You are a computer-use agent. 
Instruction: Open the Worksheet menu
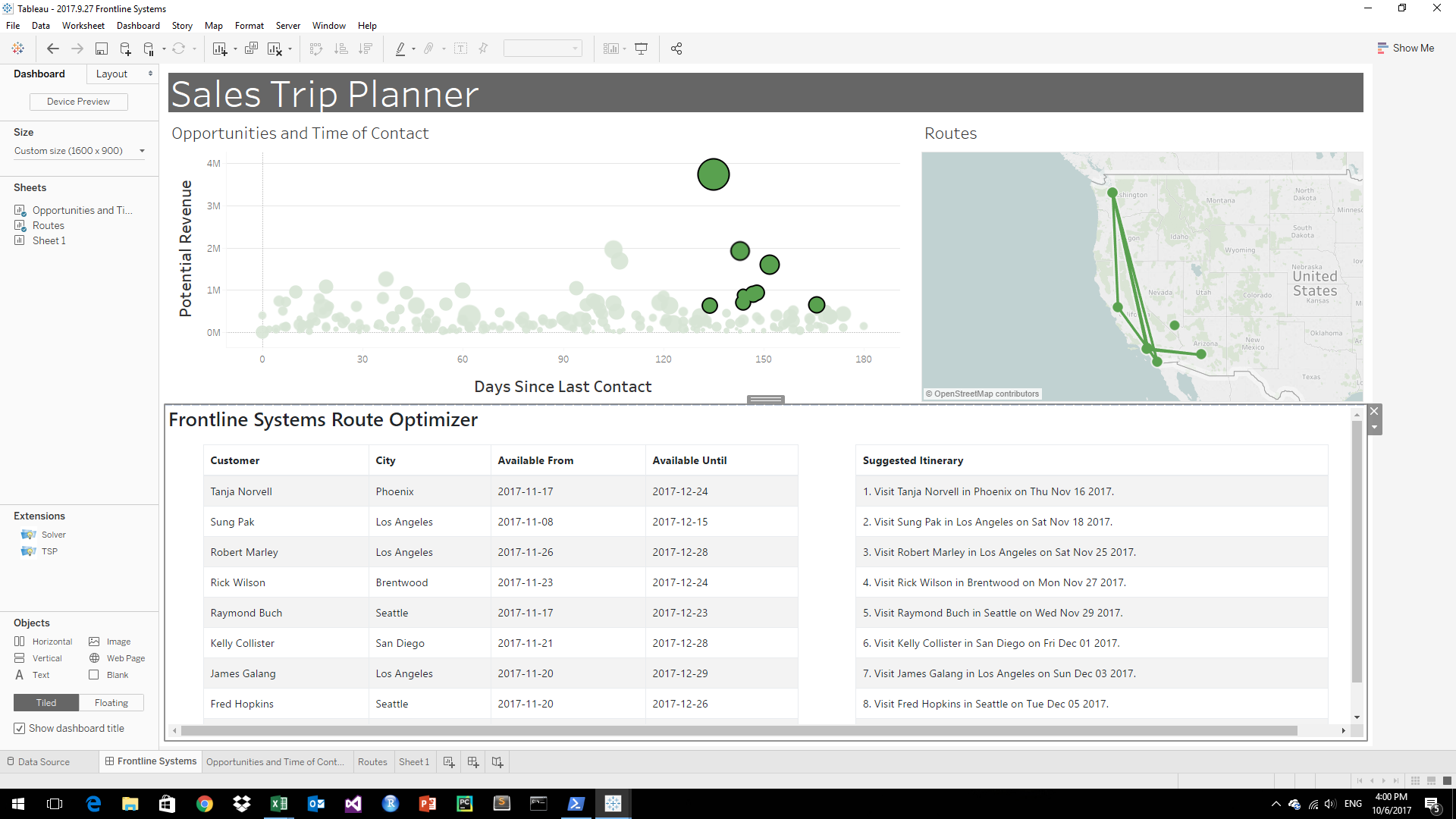pyautogui.click(x=83, y=25)
